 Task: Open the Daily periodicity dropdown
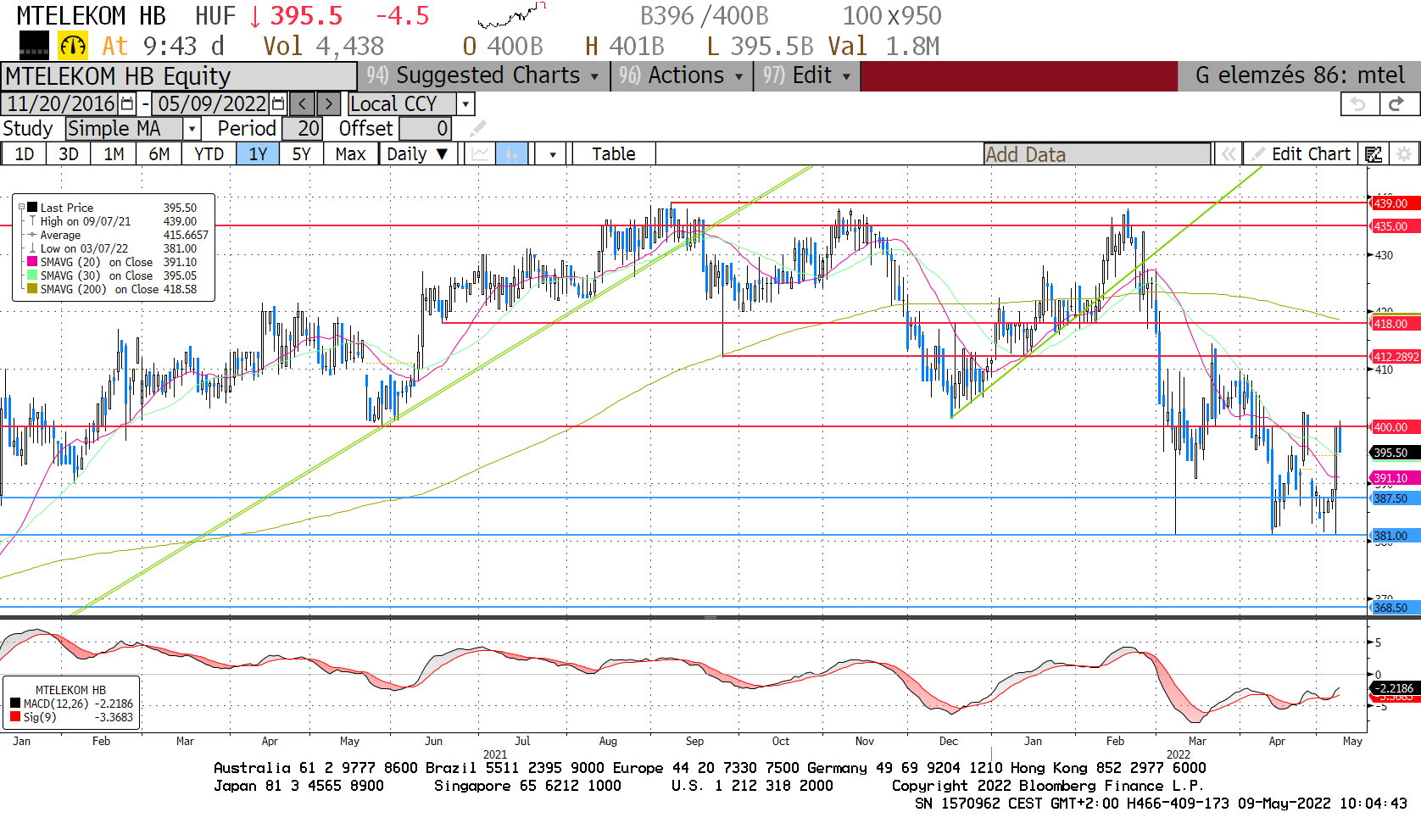coord(417,154)
